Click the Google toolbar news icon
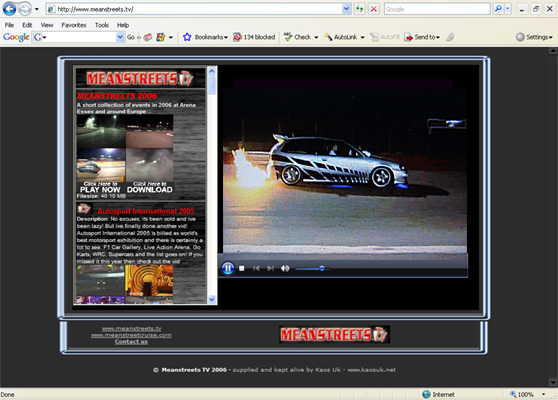 point(148,37)
